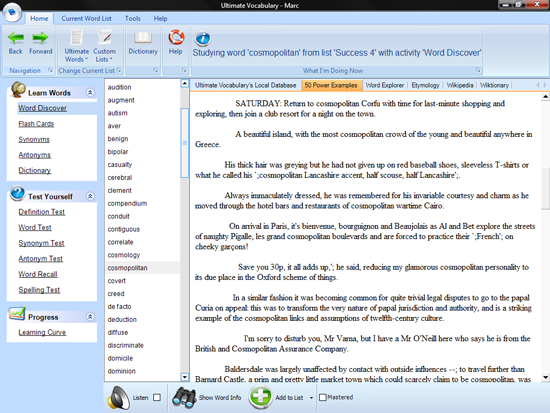
Task: Open the Navigation group dialog launcher
Action: coord(50,70)
